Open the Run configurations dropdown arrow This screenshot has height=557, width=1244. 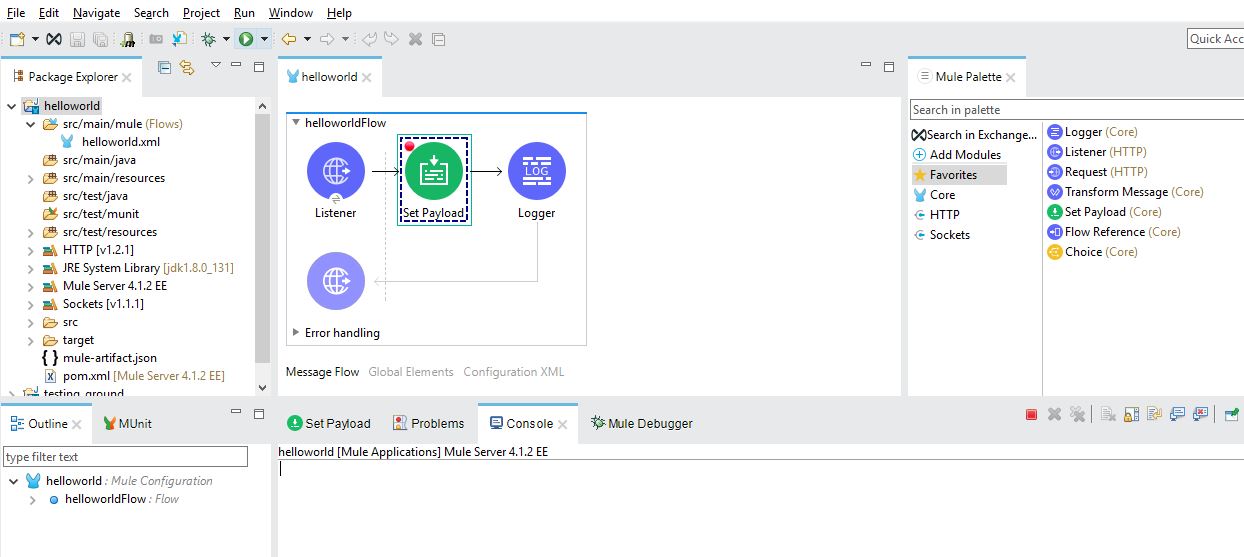264,39
